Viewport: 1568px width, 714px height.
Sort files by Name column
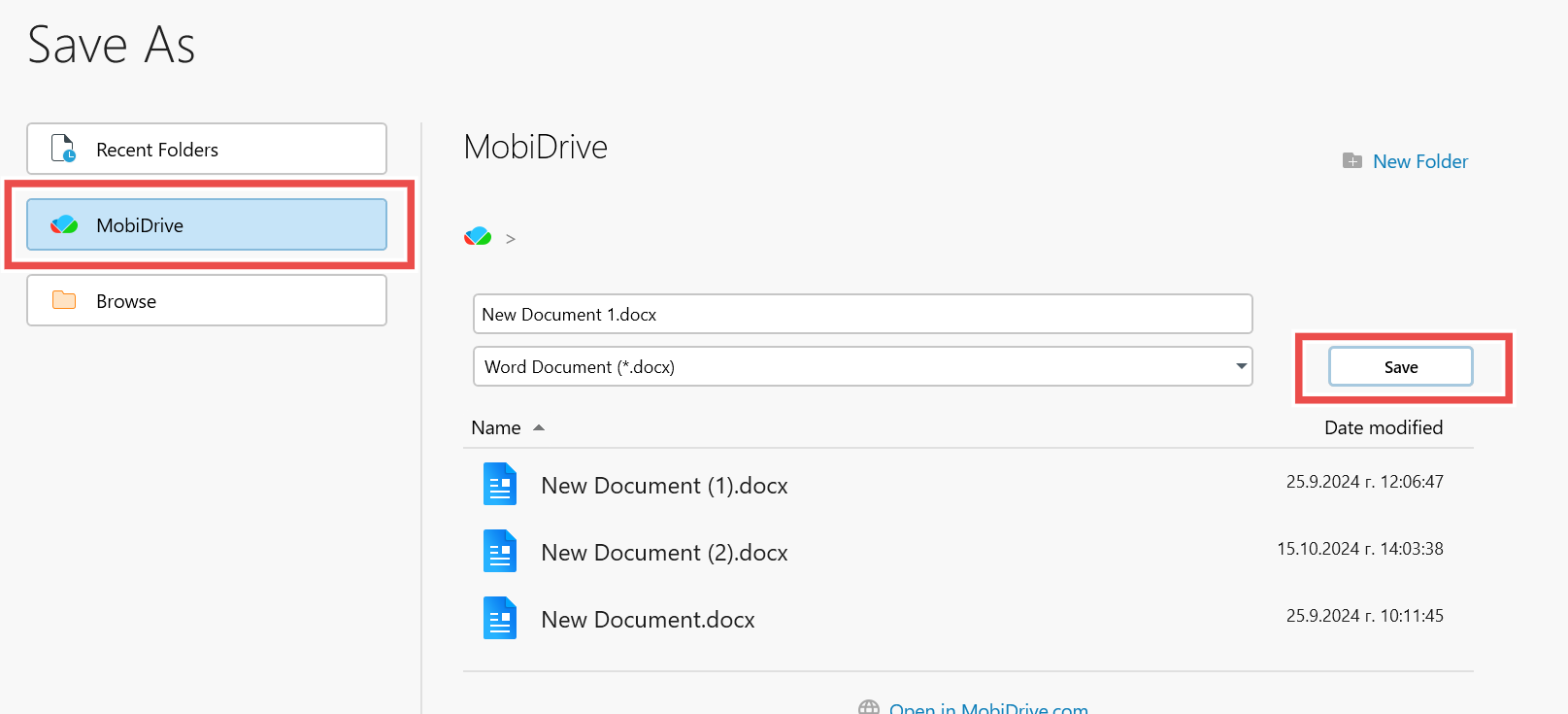coord(496,427)
